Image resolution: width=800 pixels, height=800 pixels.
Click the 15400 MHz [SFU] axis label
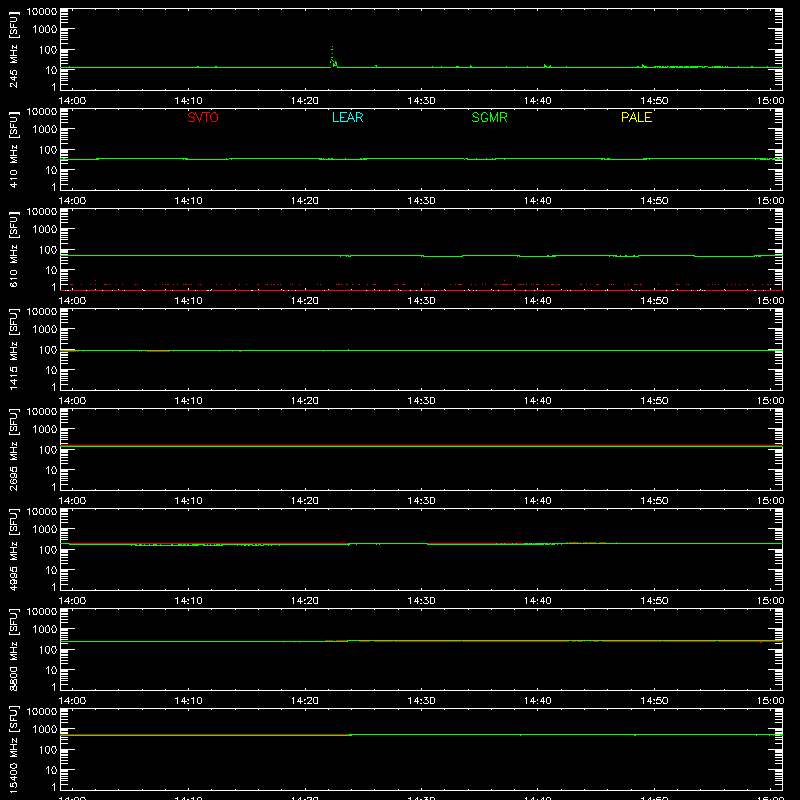click(13, 750)
